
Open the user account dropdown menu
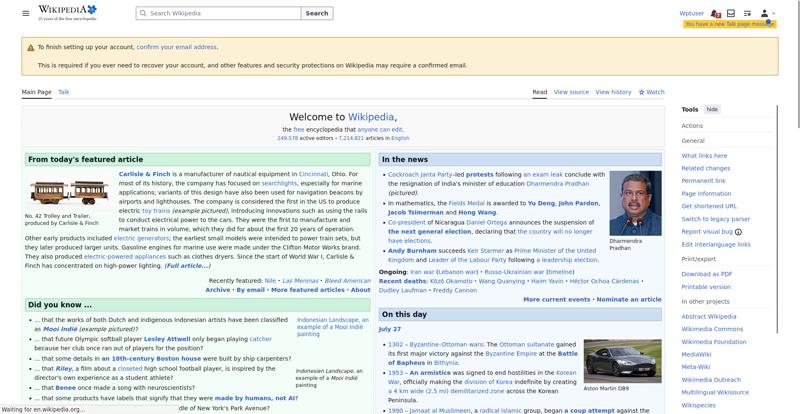pos(767,13)
